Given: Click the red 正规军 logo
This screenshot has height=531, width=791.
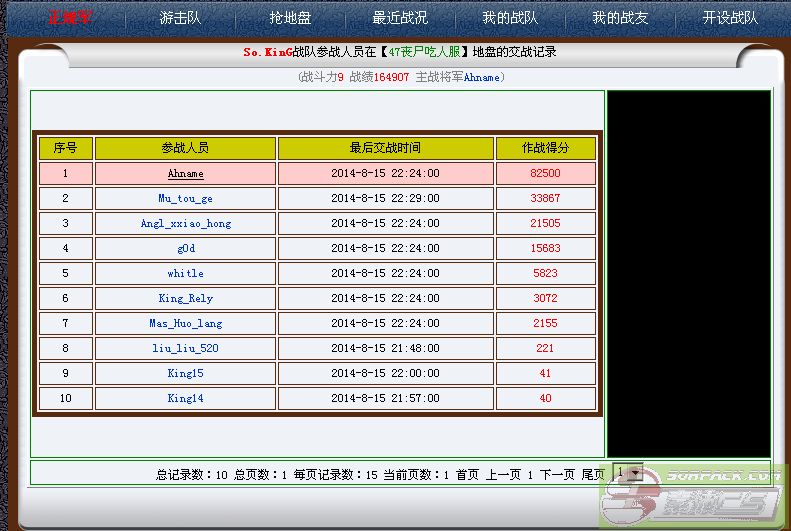Looking at the screenshot, I should [71, 18].
